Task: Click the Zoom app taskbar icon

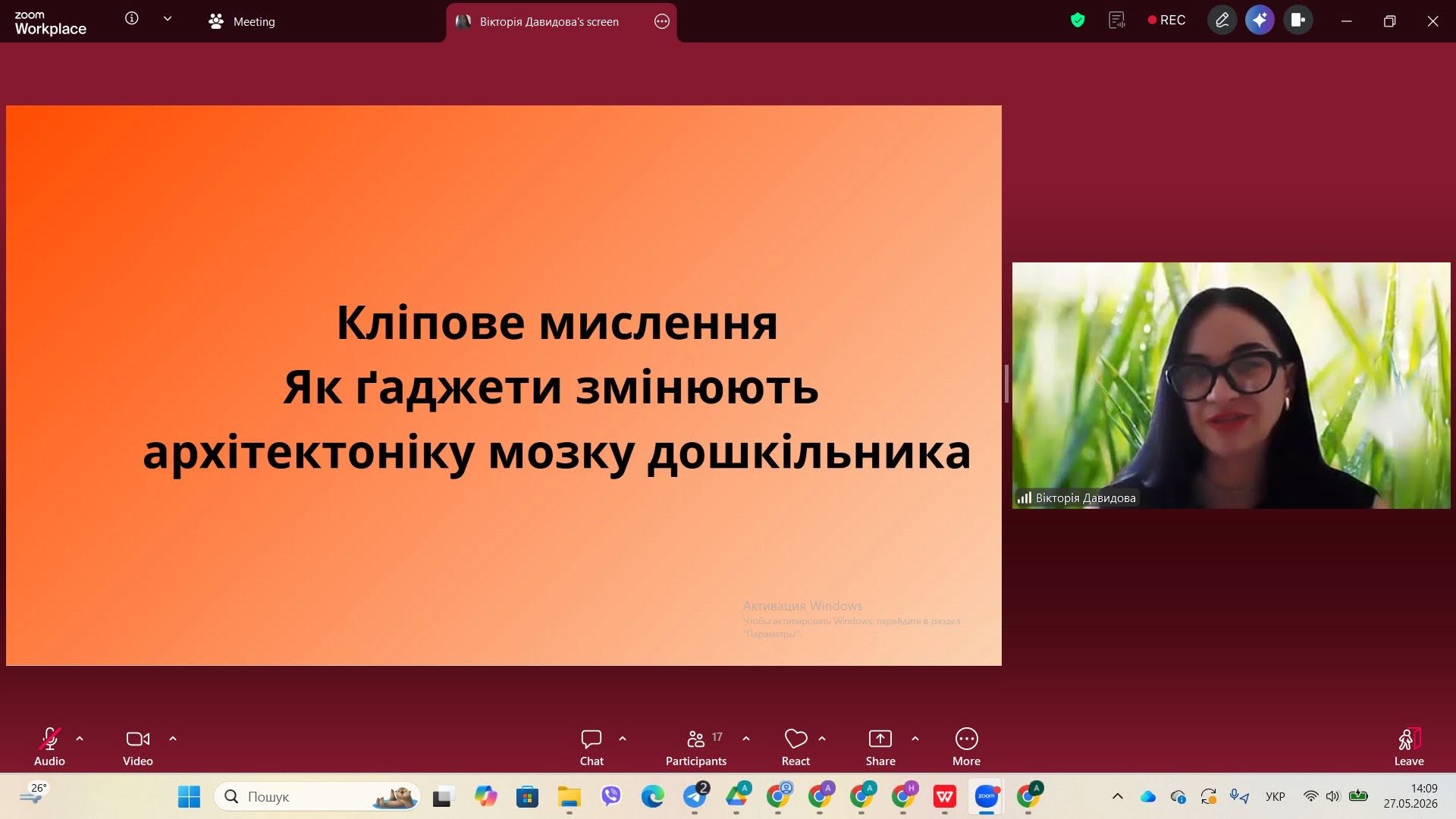Action: coord(986,796)
